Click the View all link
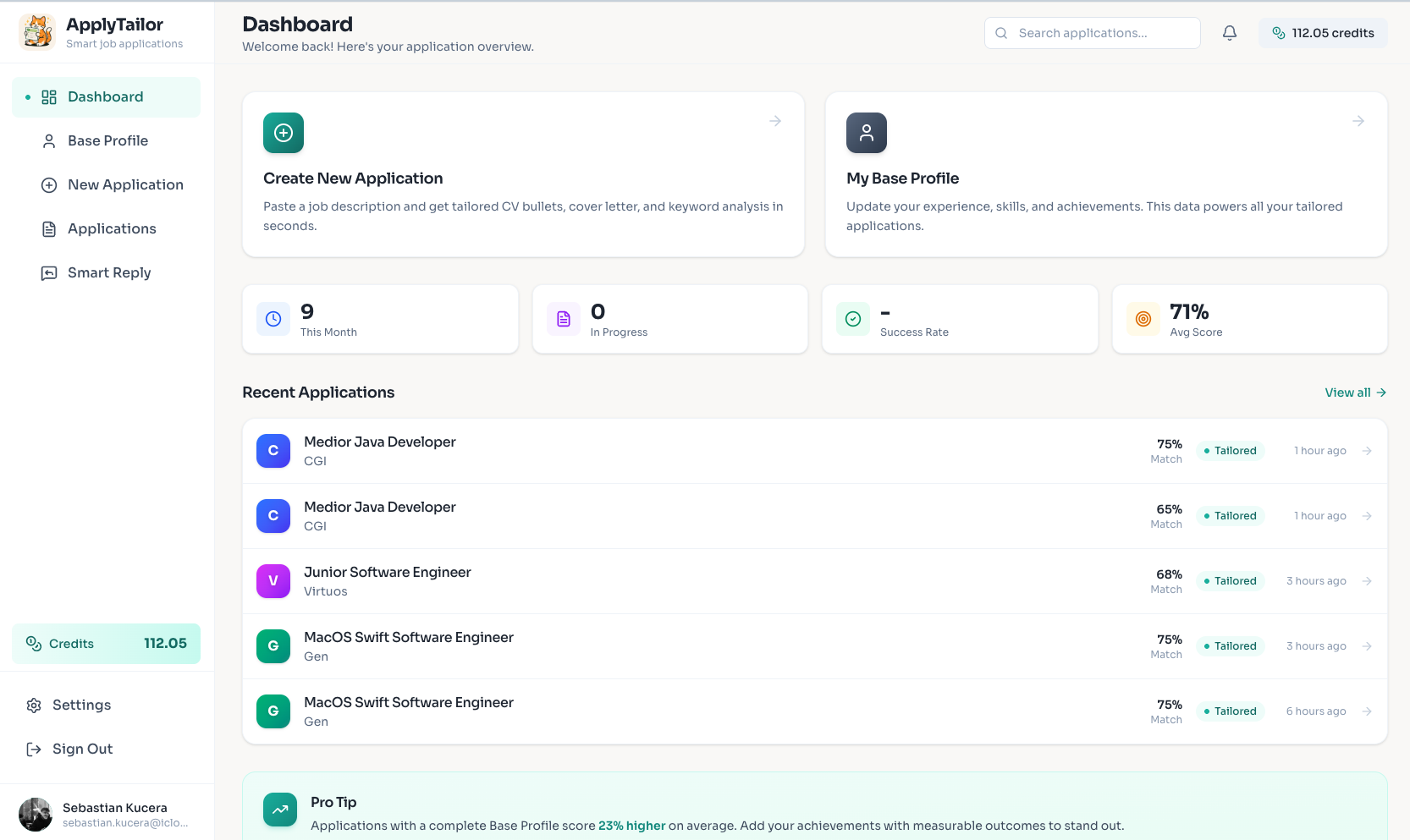The image size is (1410, 840). click(x=1354, y=393)
